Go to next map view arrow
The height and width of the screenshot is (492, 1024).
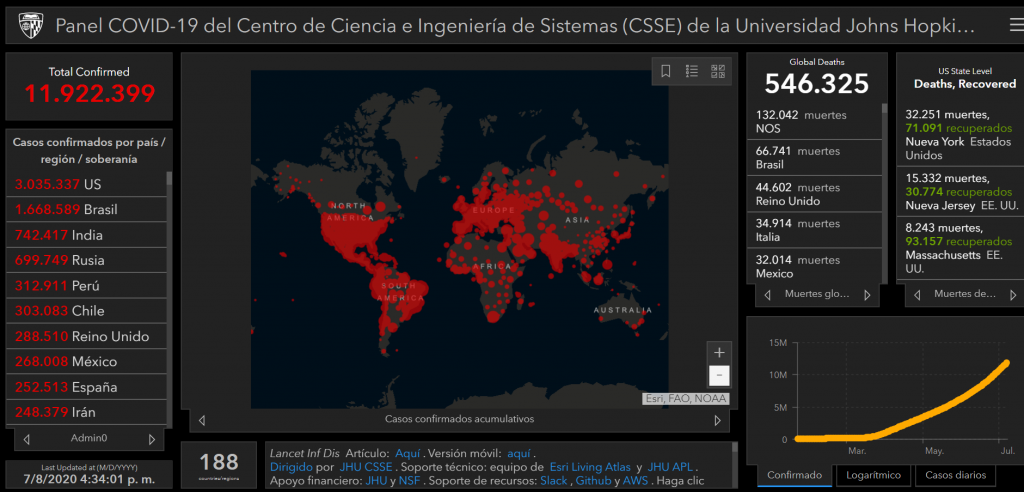717,420
